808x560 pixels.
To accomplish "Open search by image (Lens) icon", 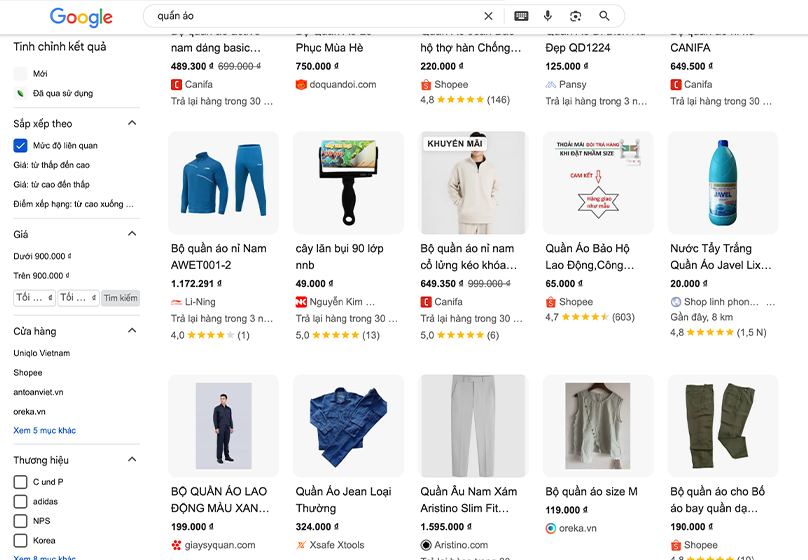I will (x=576, y=16).
